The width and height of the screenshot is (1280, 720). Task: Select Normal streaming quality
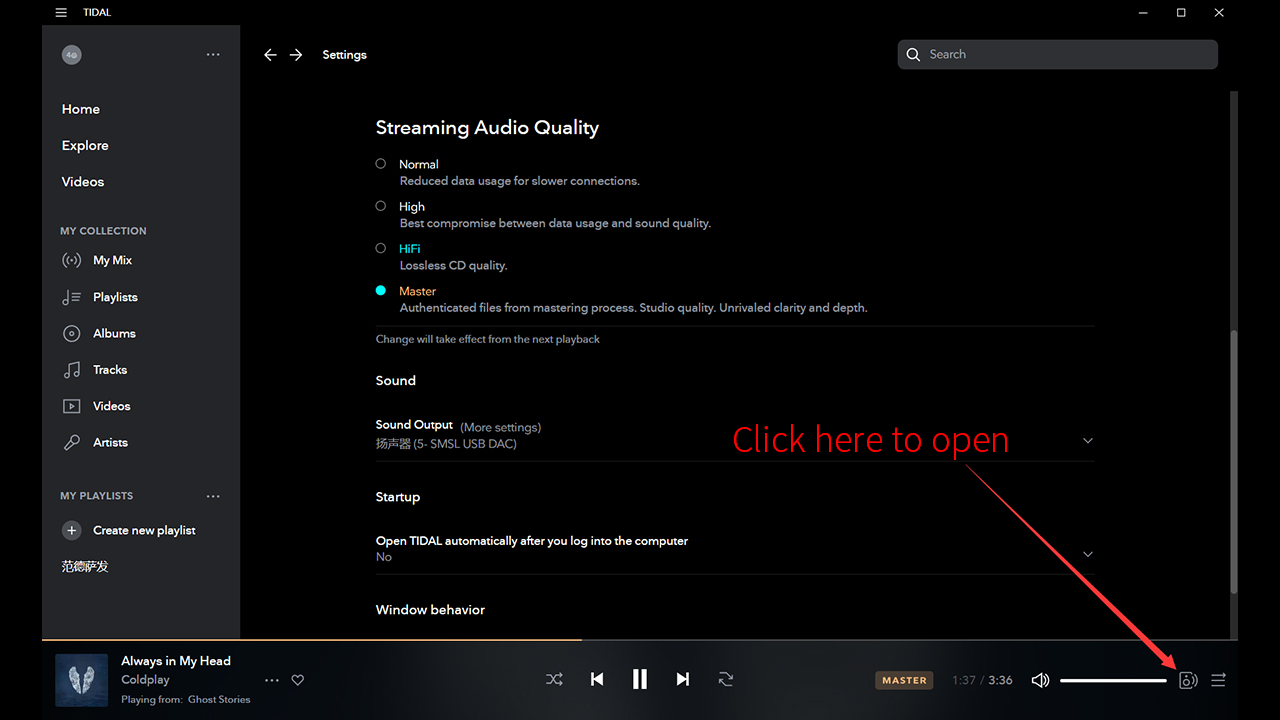(380, 163)
